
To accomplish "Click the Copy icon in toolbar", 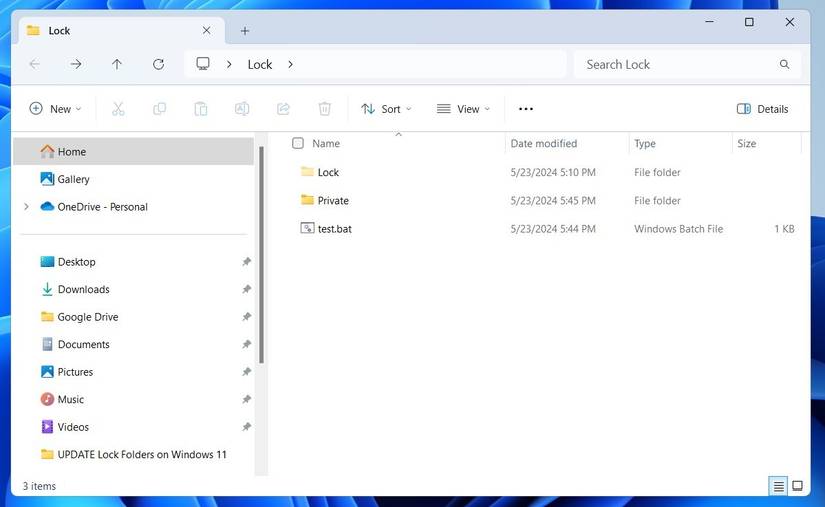I will coord(159,109).
